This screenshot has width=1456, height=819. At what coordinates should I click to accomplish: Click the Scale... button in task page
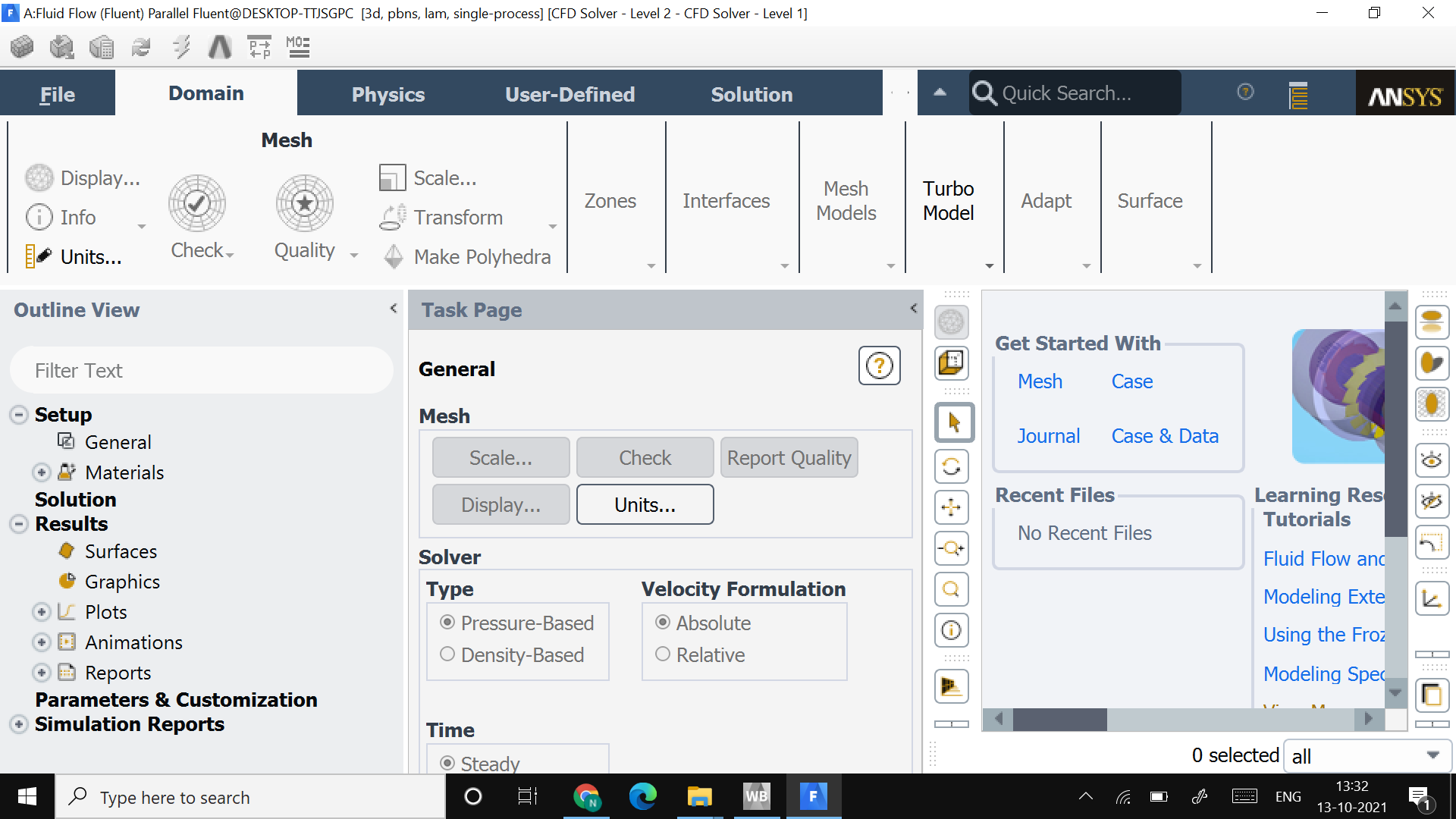(x=500, y=457)
